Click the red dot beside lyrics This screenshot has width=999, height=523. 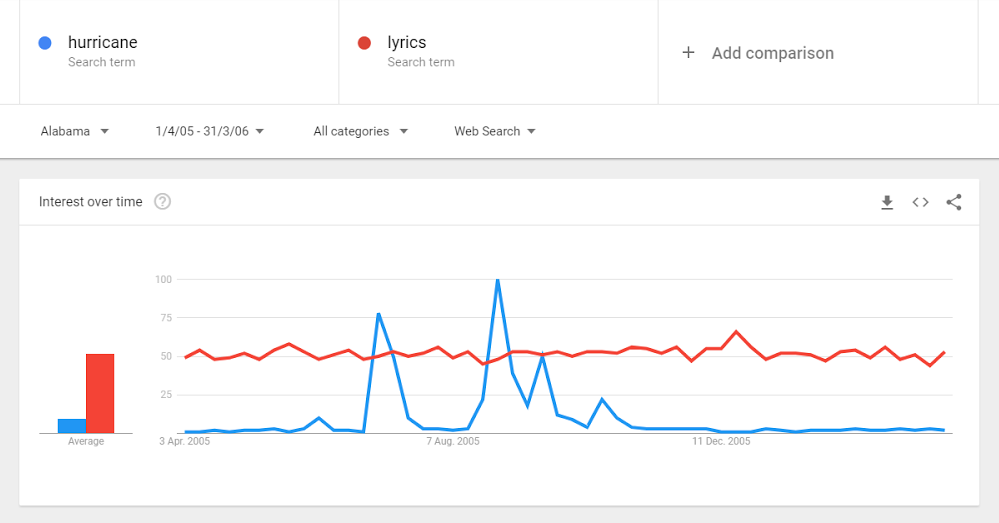pos(364,43)
